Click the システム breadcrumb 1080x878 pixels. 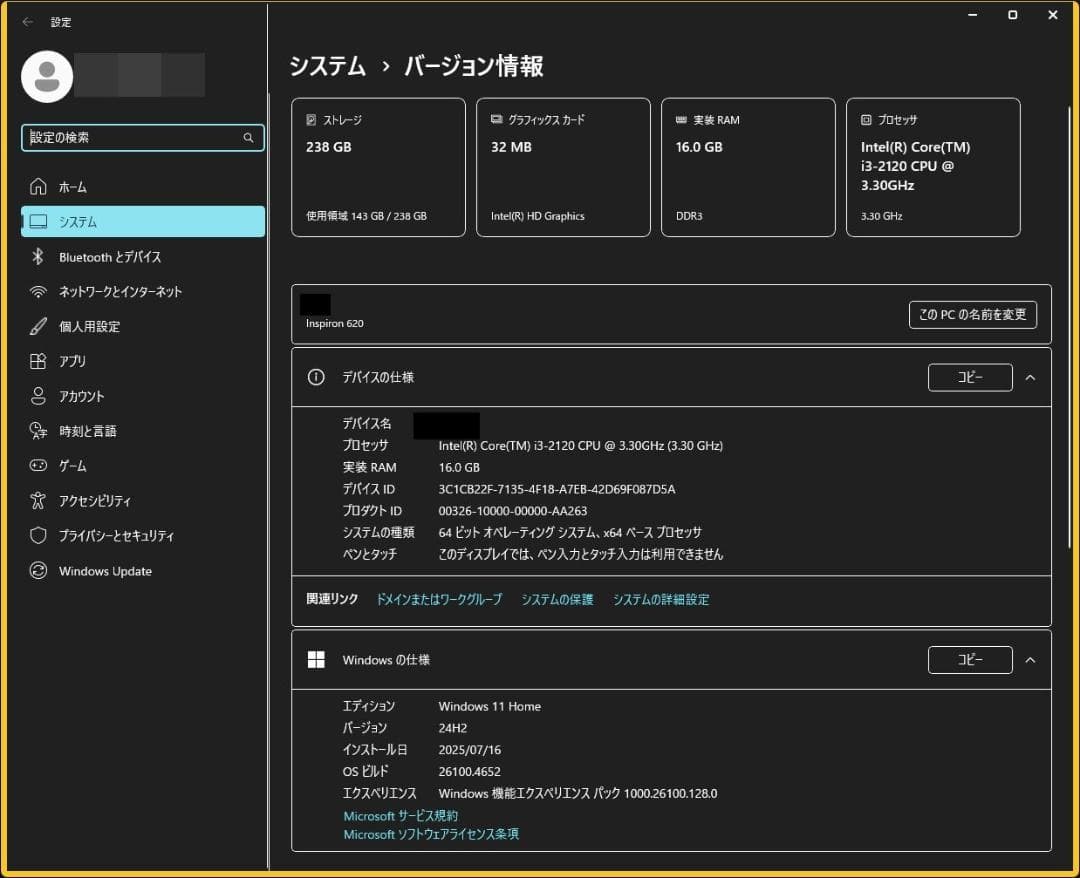(x=327, y=66)
